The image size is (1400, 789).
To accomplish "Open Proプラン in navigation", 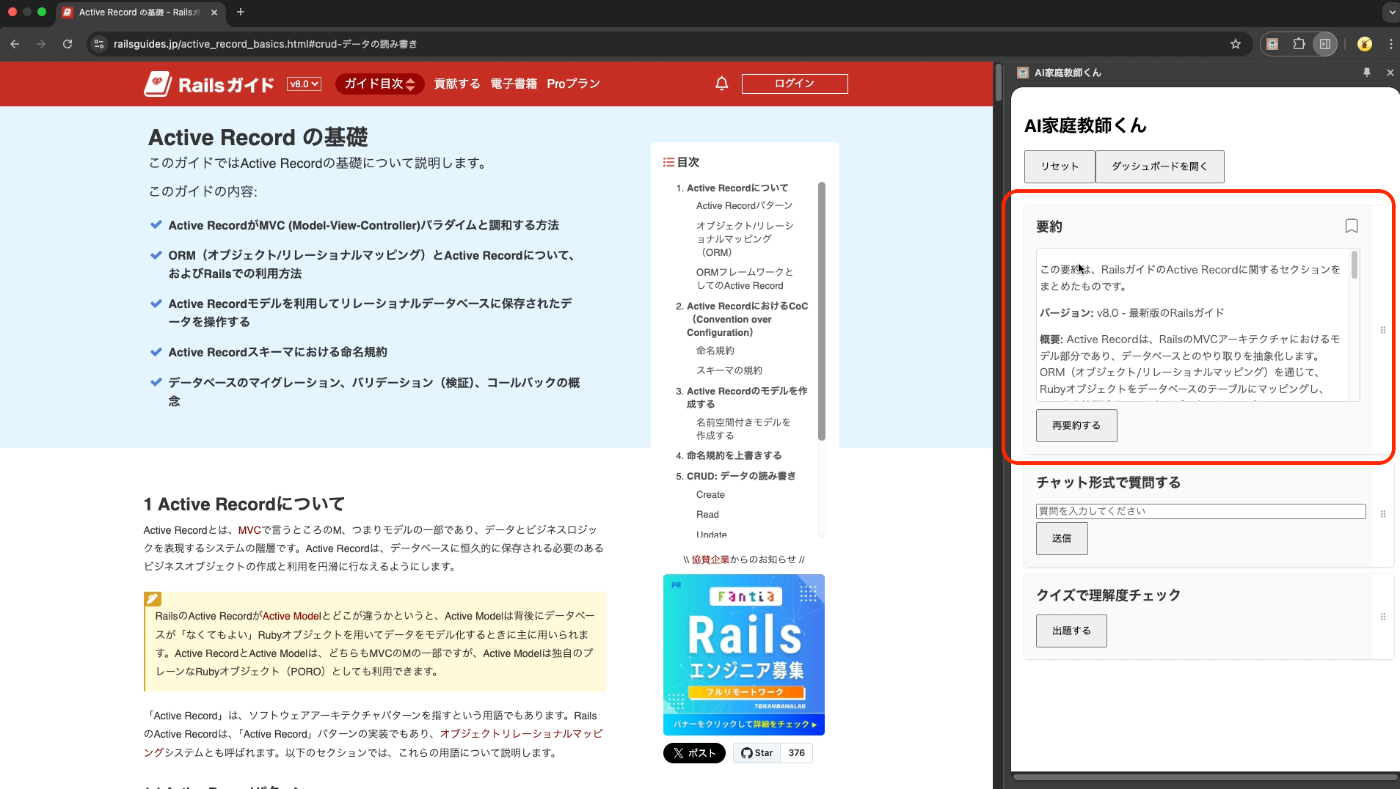I will [573, 84].
